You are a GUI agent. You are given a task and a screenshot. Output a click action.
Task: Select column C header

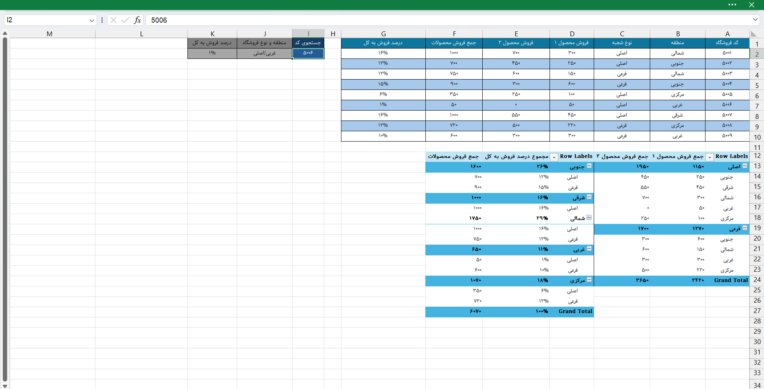[622, 34]
